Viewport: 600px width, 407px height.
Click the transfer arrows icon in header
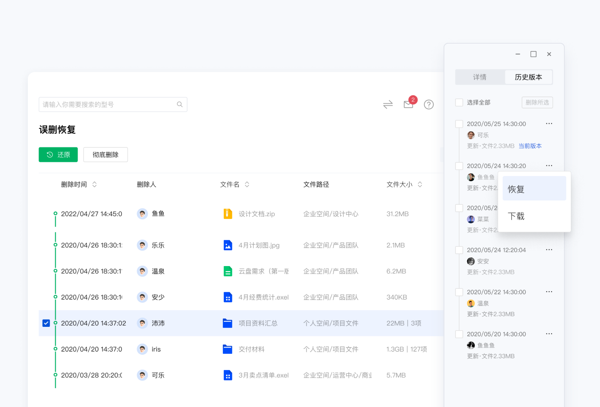tap(387, 104)
